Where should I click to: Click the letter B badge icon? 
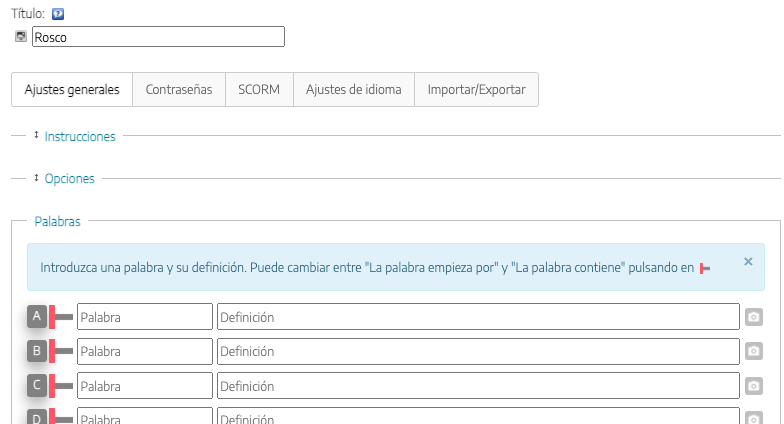pos(37,351)
